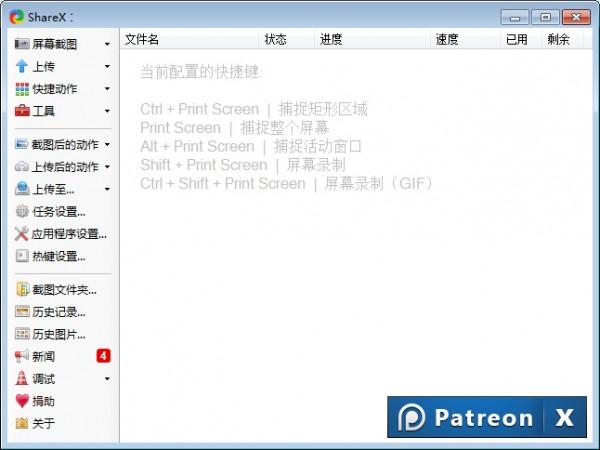The image size is (600, 450).
Task: Open the 工具 dropdown arrow
Action: [107, 111]
